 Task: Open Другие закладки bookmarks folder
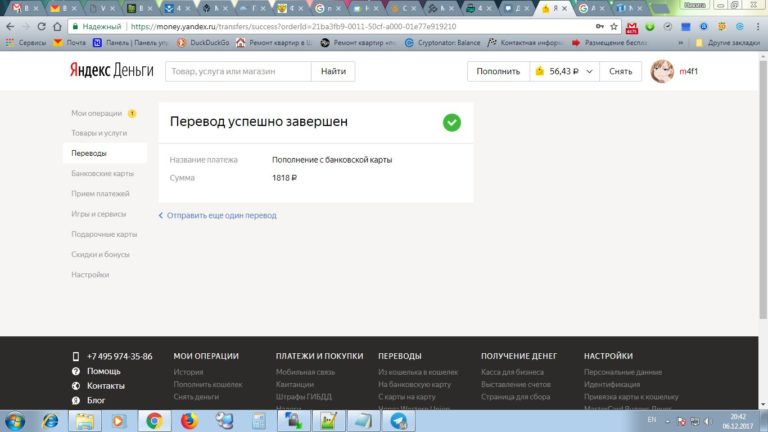[728, 43]
